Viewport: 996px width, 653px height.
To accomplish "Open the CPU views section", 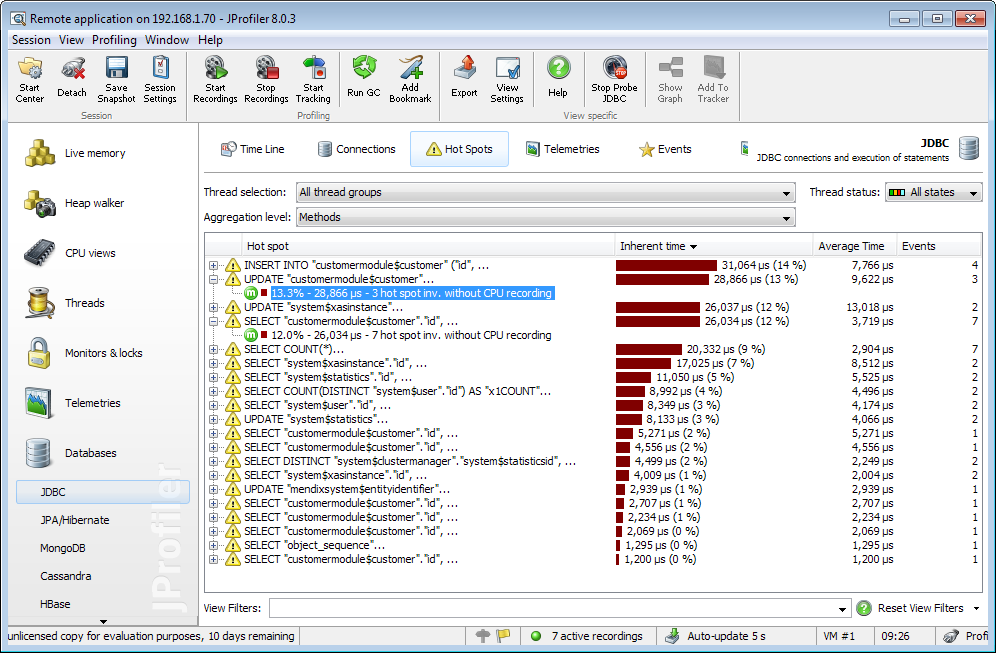I will point(70,253).
